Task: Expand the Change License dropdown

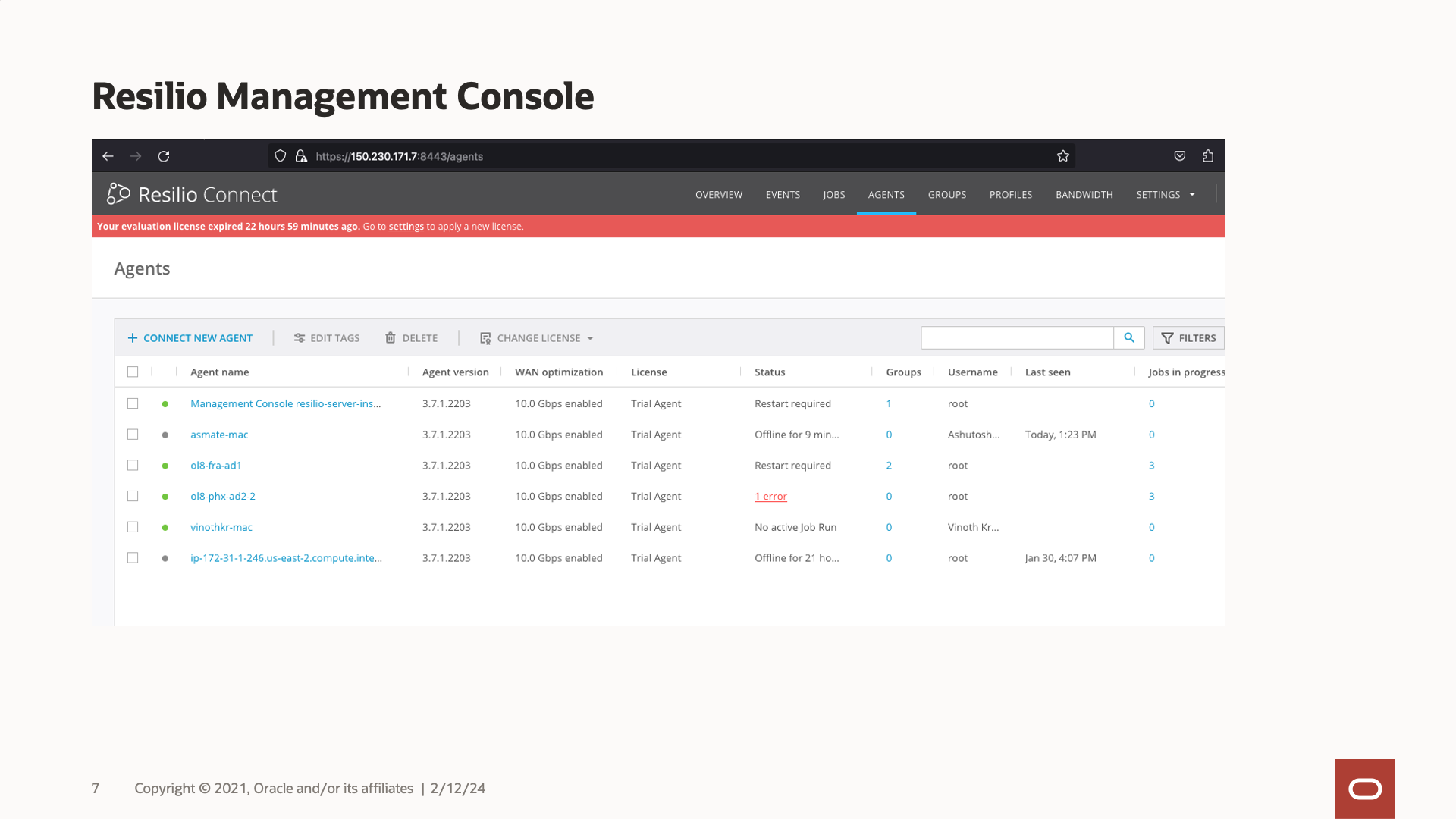Action: [590, 338]
